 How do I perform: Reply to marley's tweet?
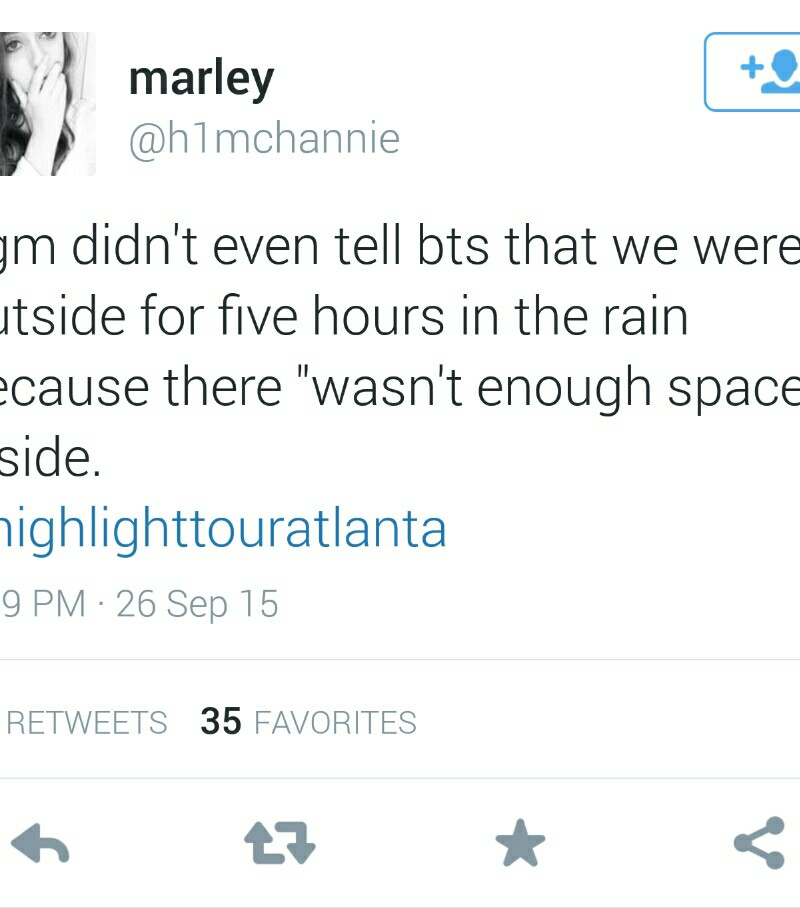pyautogui.click(x=40, y=843)
